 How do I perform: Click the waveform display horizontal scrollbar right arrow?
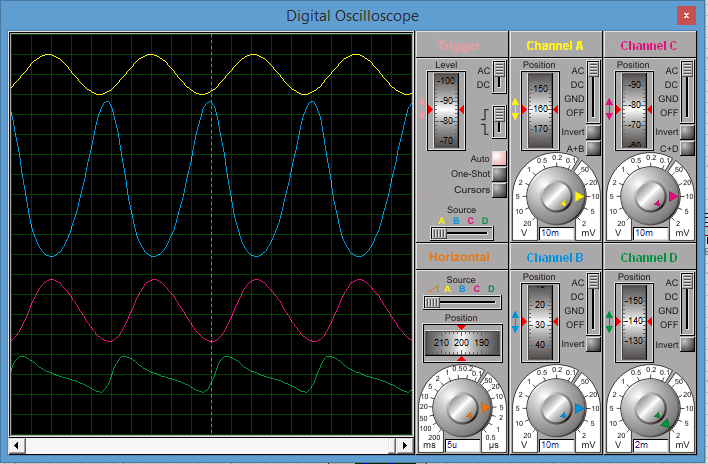[x=405, y=444]
